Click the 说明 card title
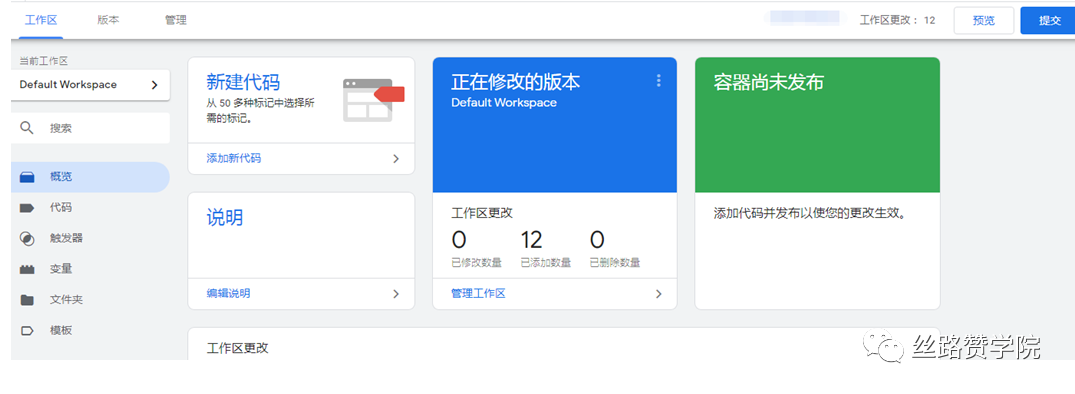The image size is (1075, 394). 225,218
